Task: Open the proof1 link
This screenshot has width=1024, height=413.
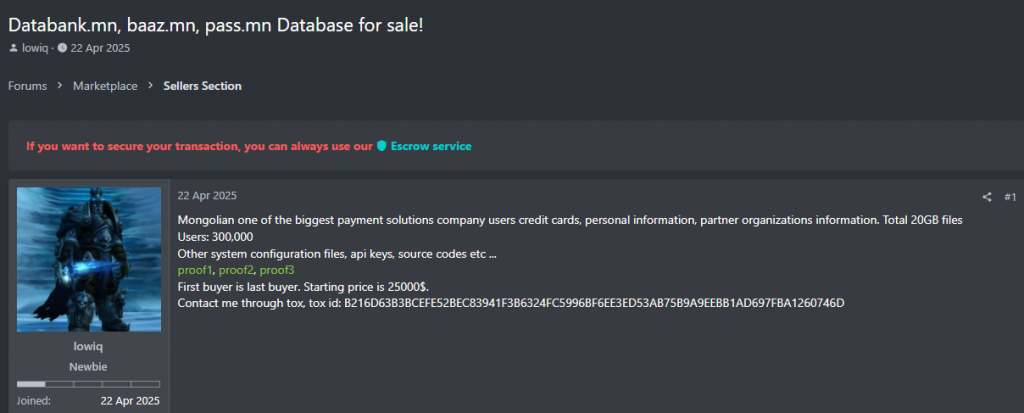Action: pos(195,270)
